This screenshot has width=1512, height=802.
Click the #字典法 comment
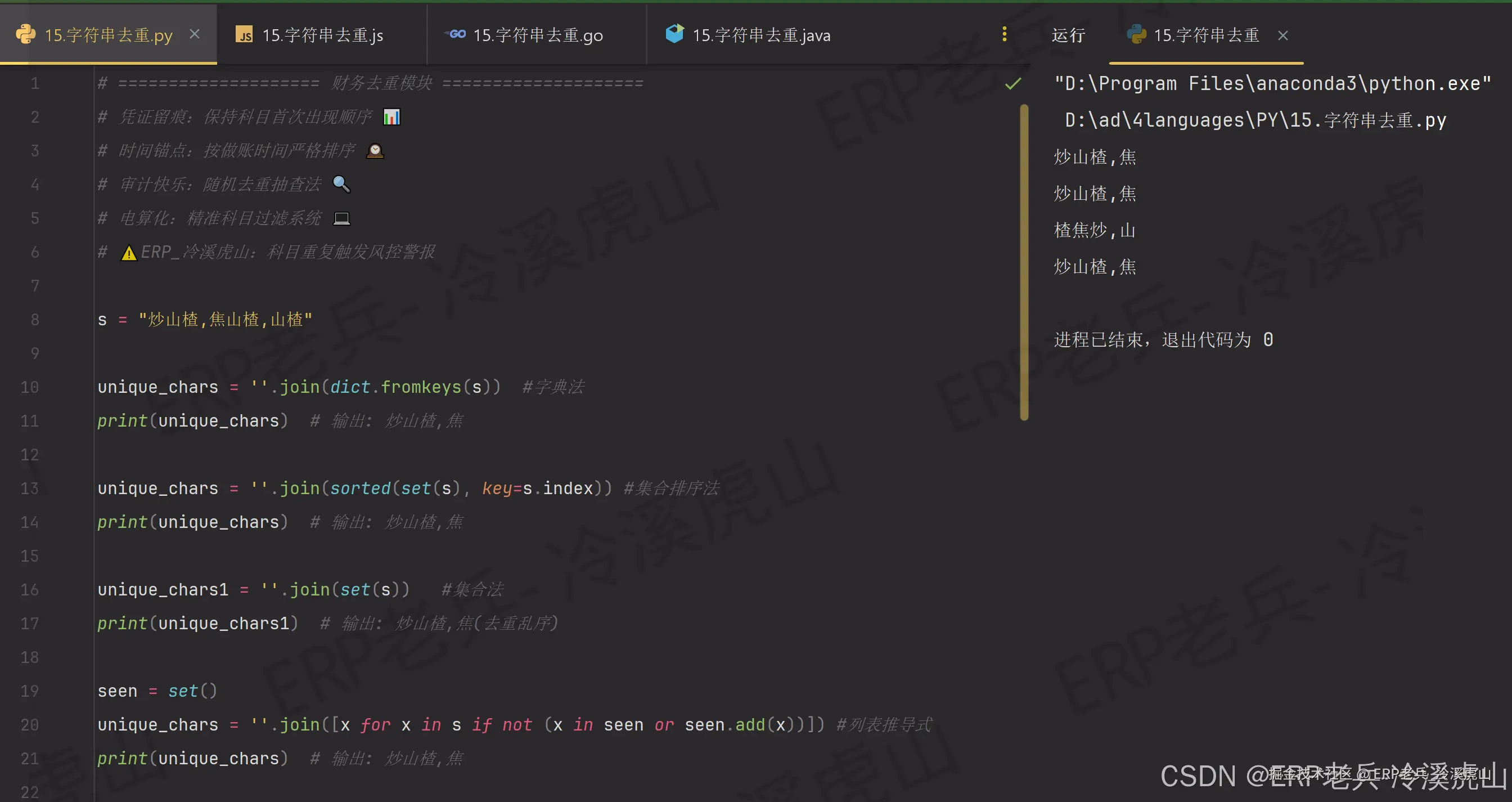point(553,387)
